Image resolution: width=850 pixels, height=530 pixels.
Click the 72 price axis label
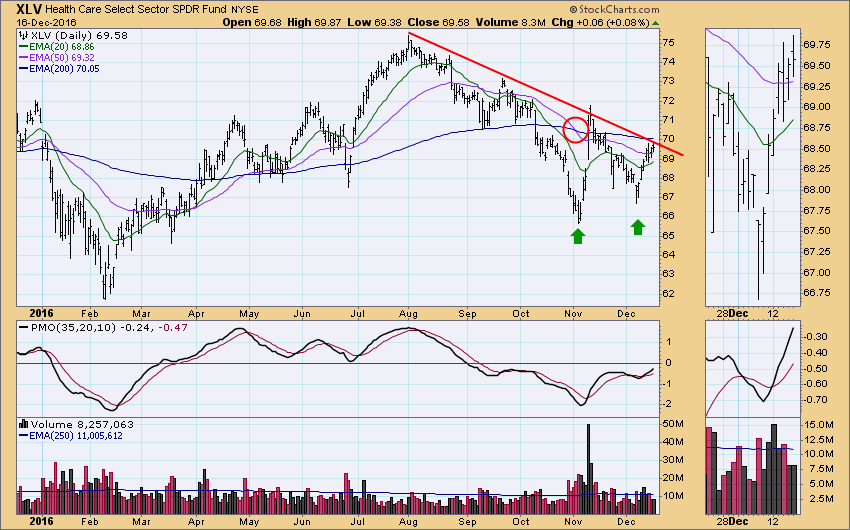coord(668,100)
